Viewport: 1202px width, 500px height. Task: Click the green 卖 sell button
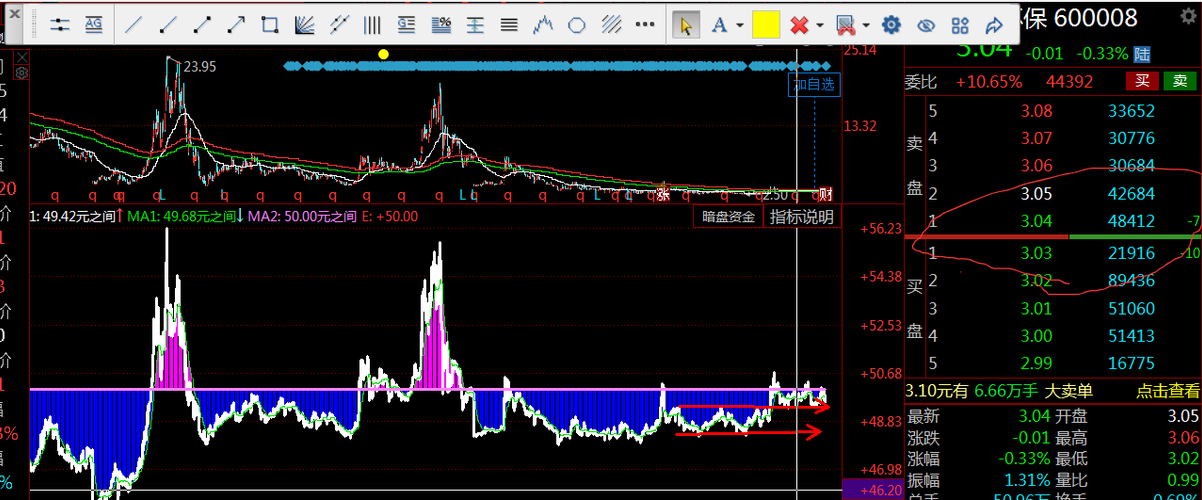click(x=1181, y=81)
